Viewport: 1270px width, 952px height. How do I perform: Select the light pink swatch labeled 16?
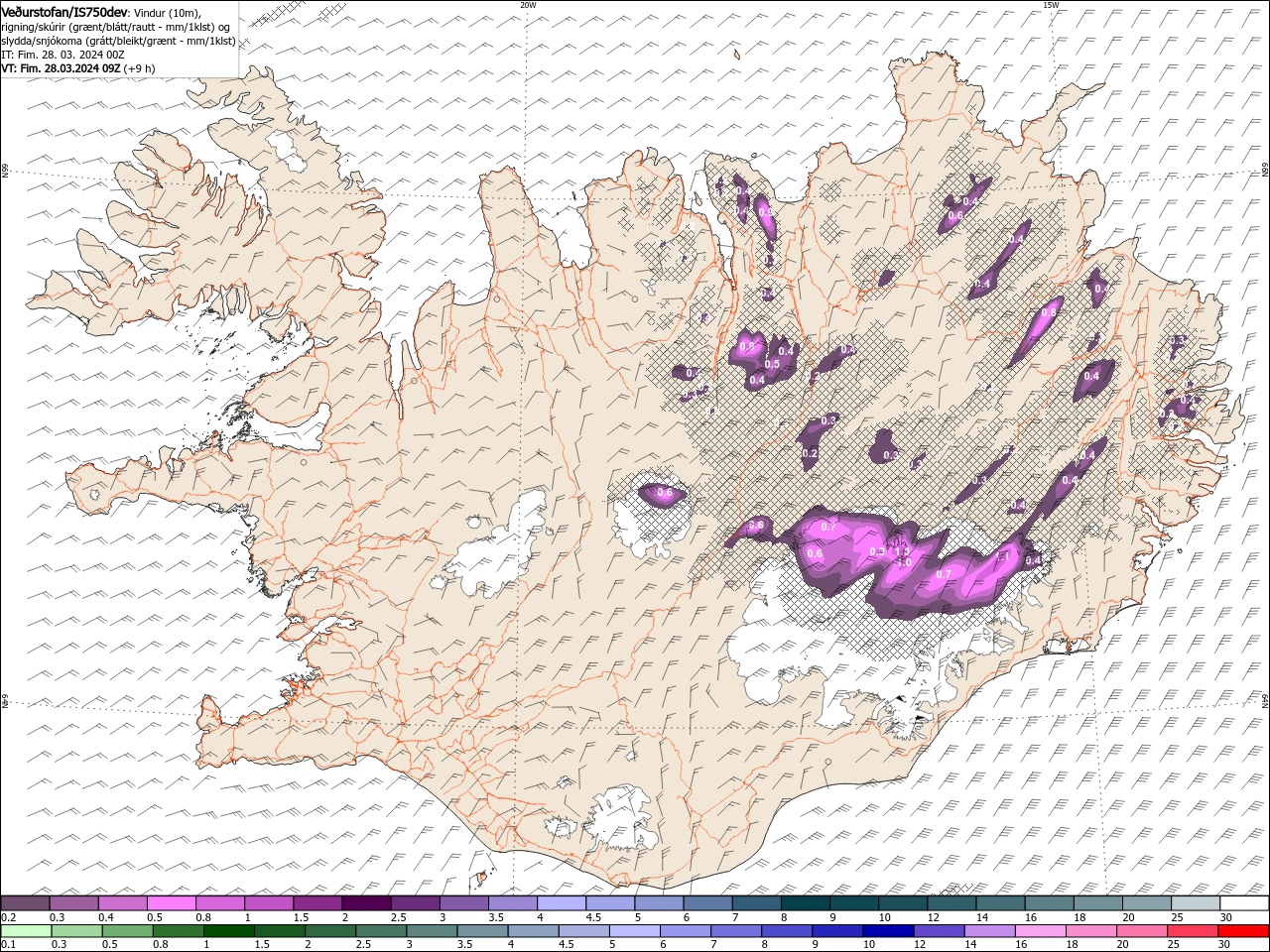[1040, 931]
